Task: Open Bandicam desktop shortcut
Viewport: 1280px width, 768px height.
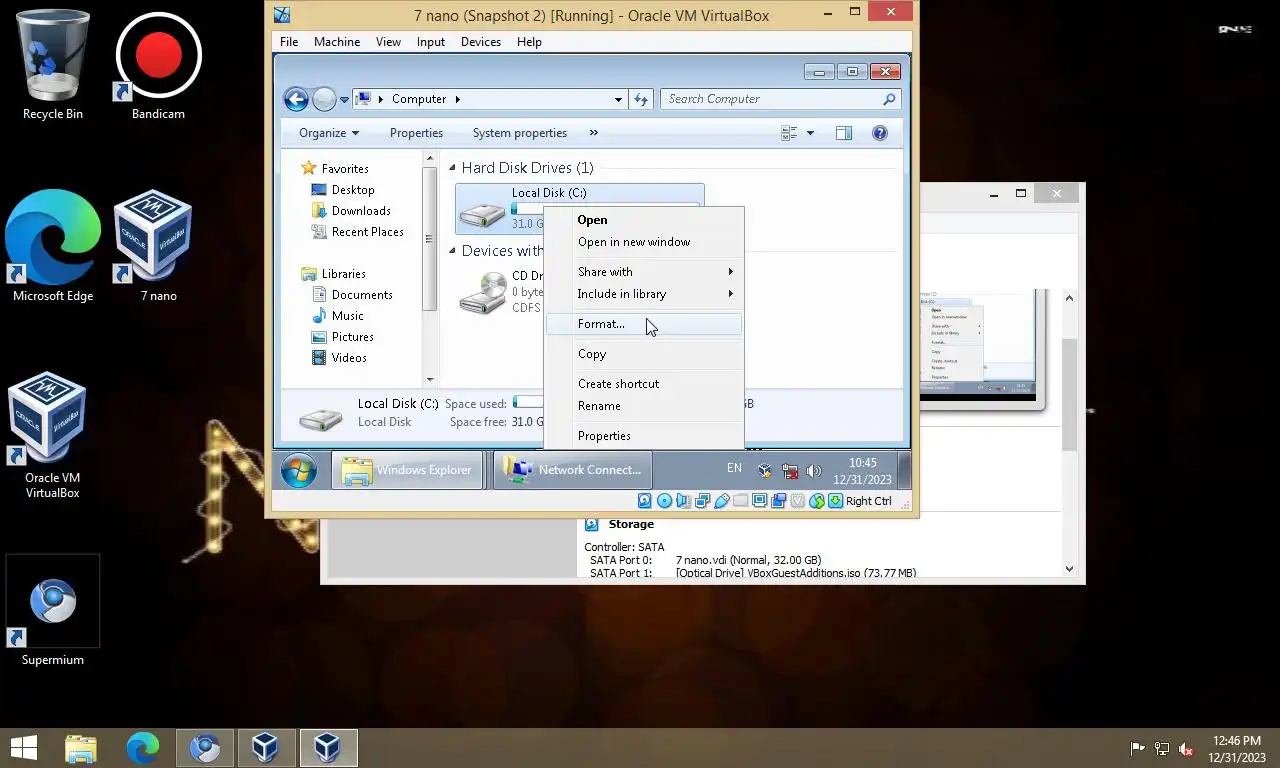Action: (158, 65)
